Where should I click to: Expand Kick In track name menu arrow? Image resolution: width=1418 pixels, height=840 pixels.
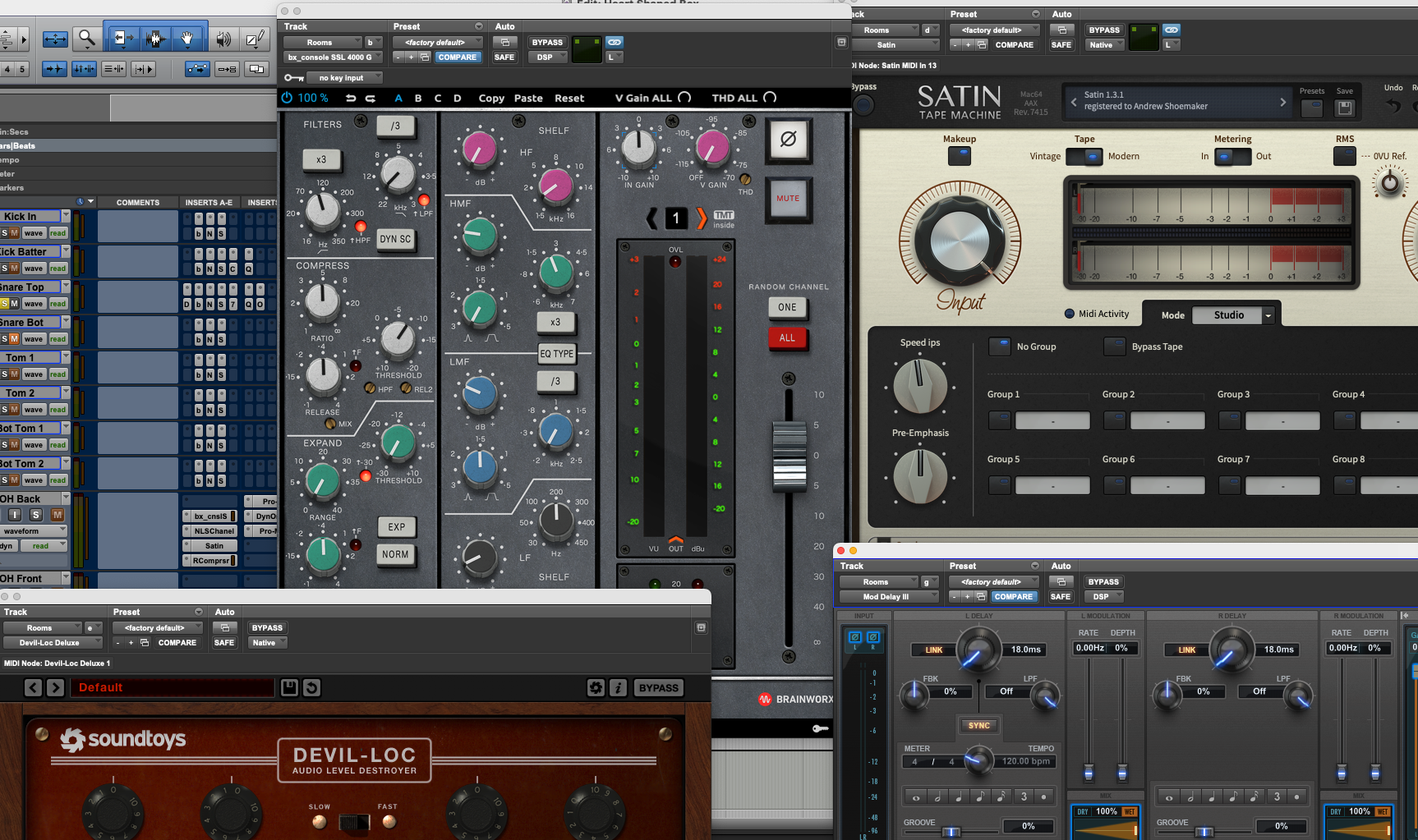[x=66, y=216]
